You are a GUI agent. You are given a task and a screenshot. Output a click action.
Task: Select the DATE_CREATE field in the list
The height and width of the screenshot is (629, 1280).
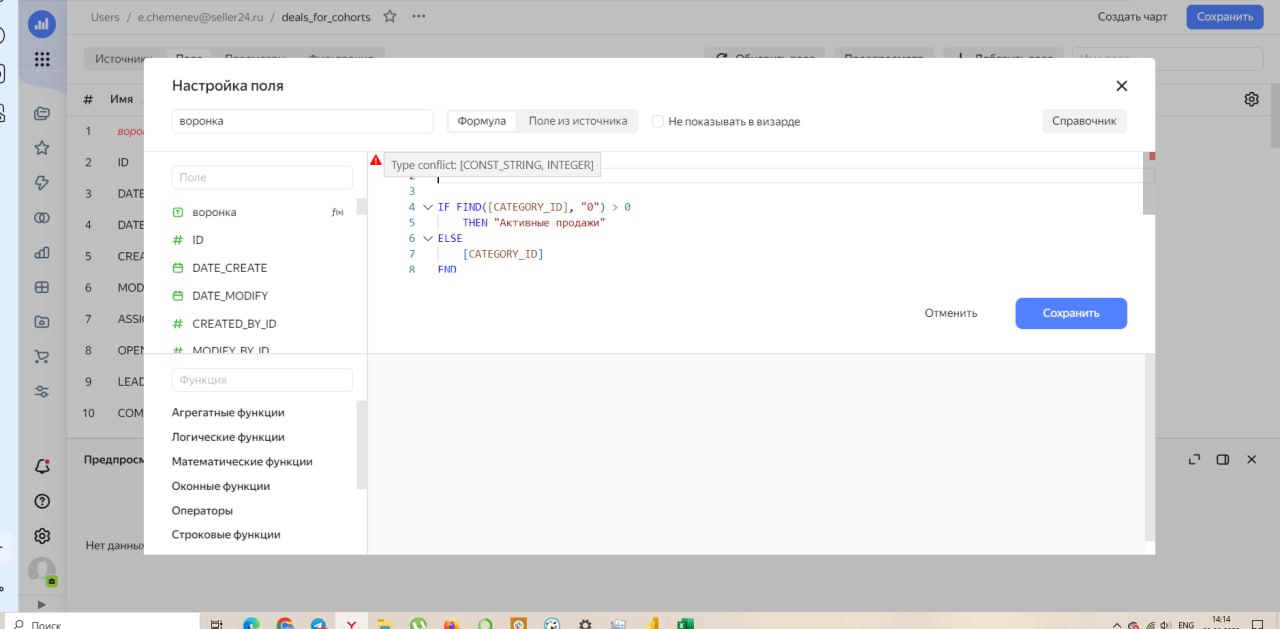(229, 268)
